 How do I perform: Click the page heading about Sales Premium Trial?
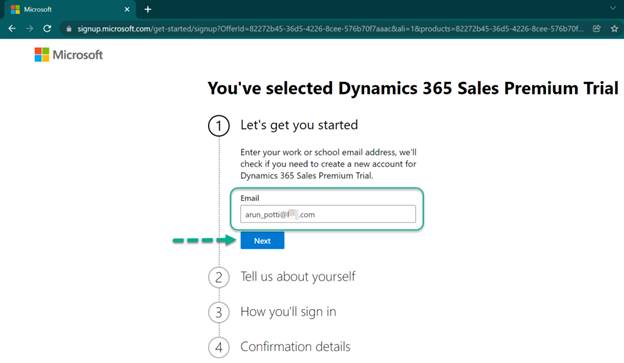[413, 88]
